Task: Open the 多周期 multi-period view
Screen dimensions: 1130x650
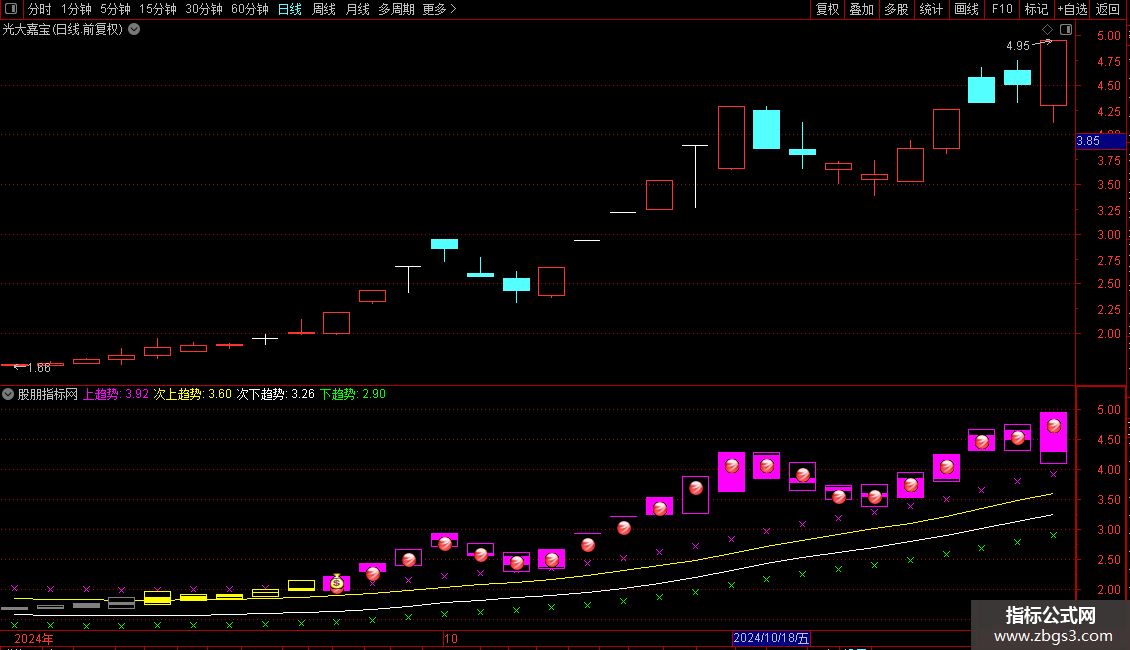Action: [396, 9]
